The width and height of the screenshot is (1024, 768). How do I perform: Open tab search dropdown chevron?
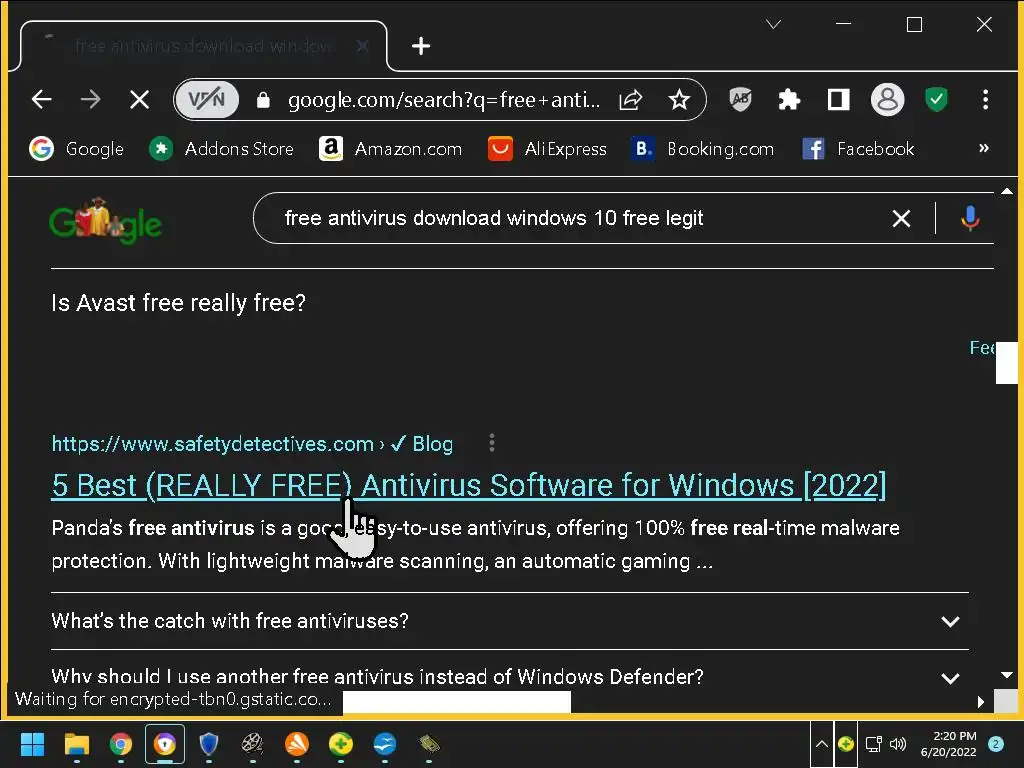773,25
